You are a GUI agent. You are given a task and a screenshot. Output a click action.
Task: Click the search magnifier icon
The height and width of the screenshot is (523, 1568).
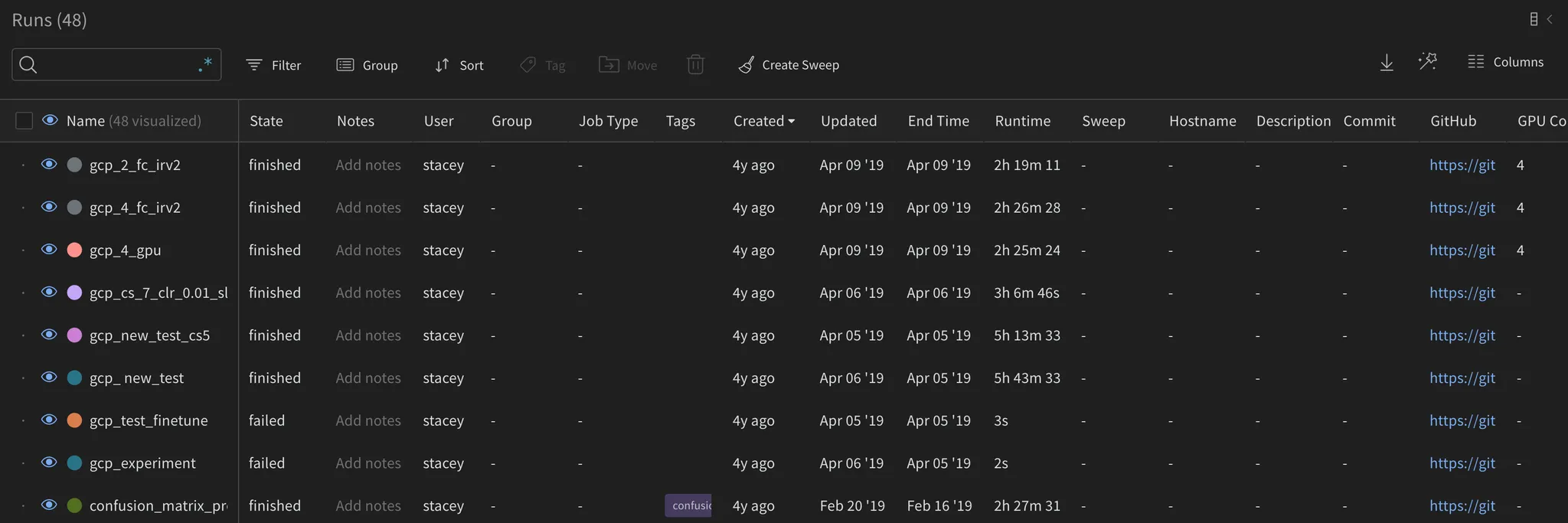28,65
